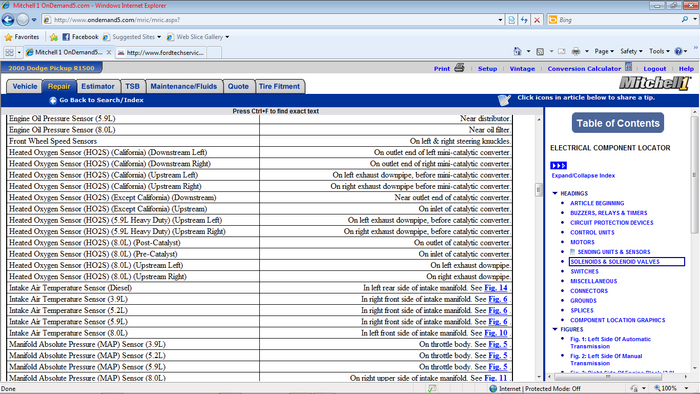Click the printer icon next to Print
The width and height of the screenshot is (700, 394).
coord(459,68)
